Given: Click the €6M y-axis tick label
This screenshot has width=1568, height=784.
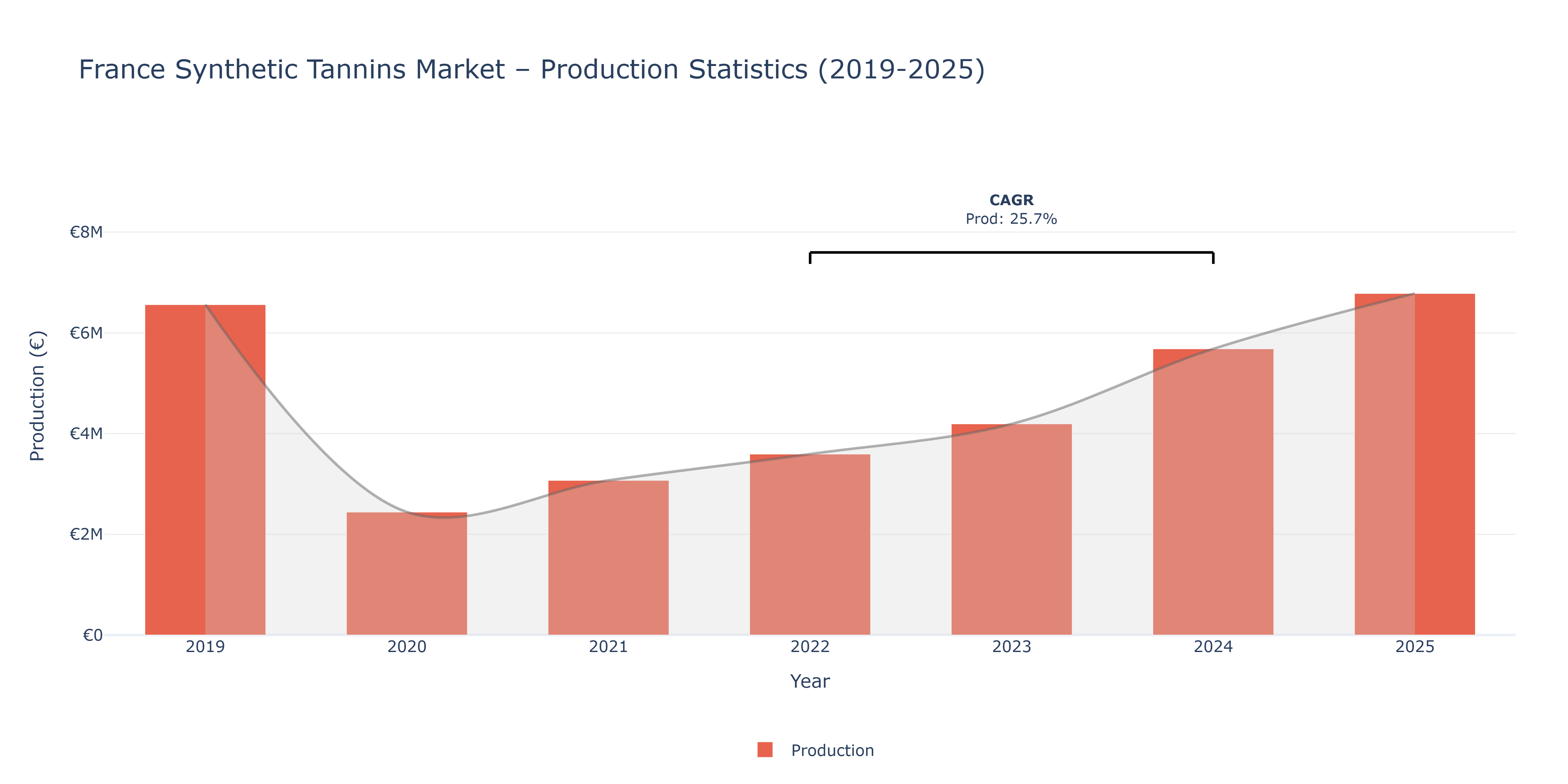Looking at the screenshot, I should click(86, 333).
